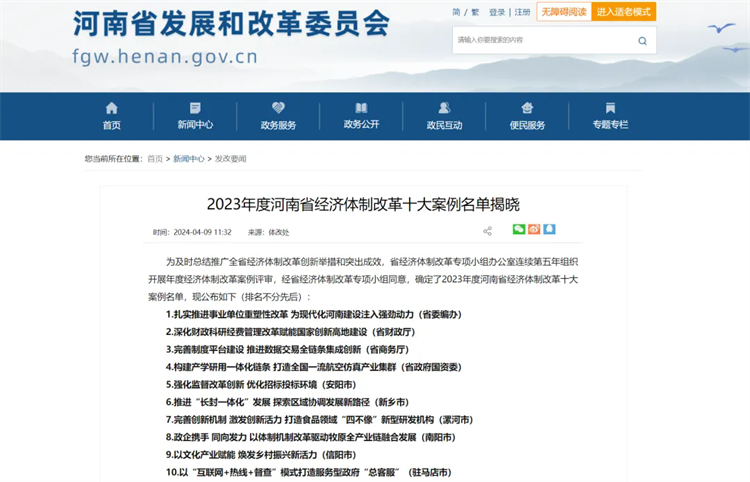The height and width of the screenshot is (482, 750).
Task: Click into the search input field
Action: (x=540, y=41)
